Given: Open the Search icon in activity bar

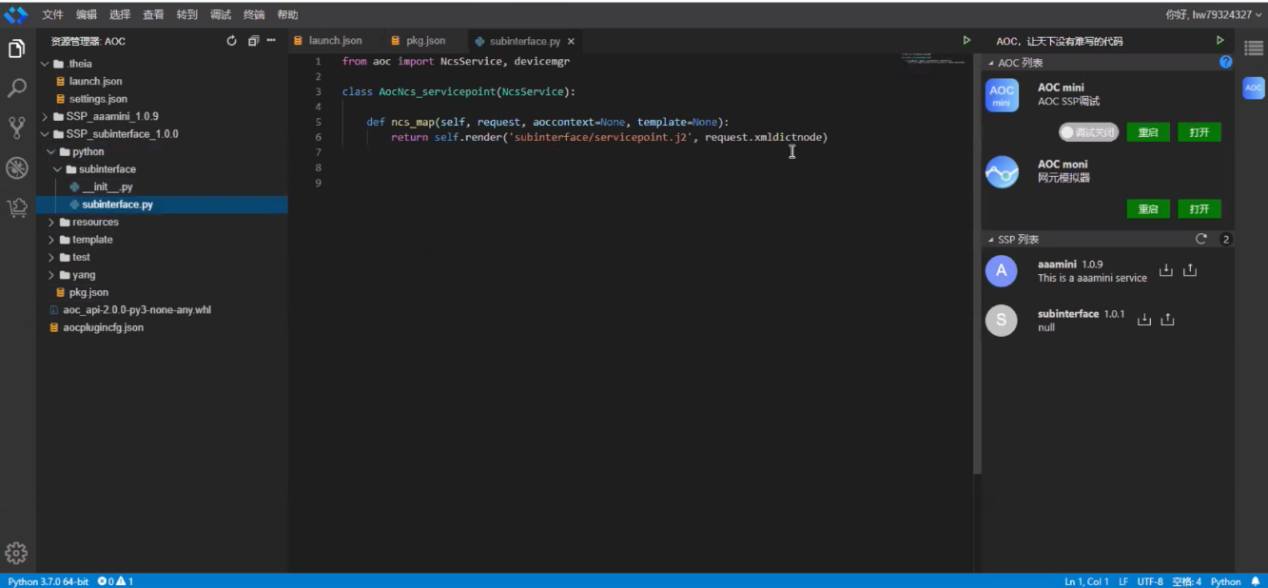Looking at the screenshot, I should click(x=16, y=89).
